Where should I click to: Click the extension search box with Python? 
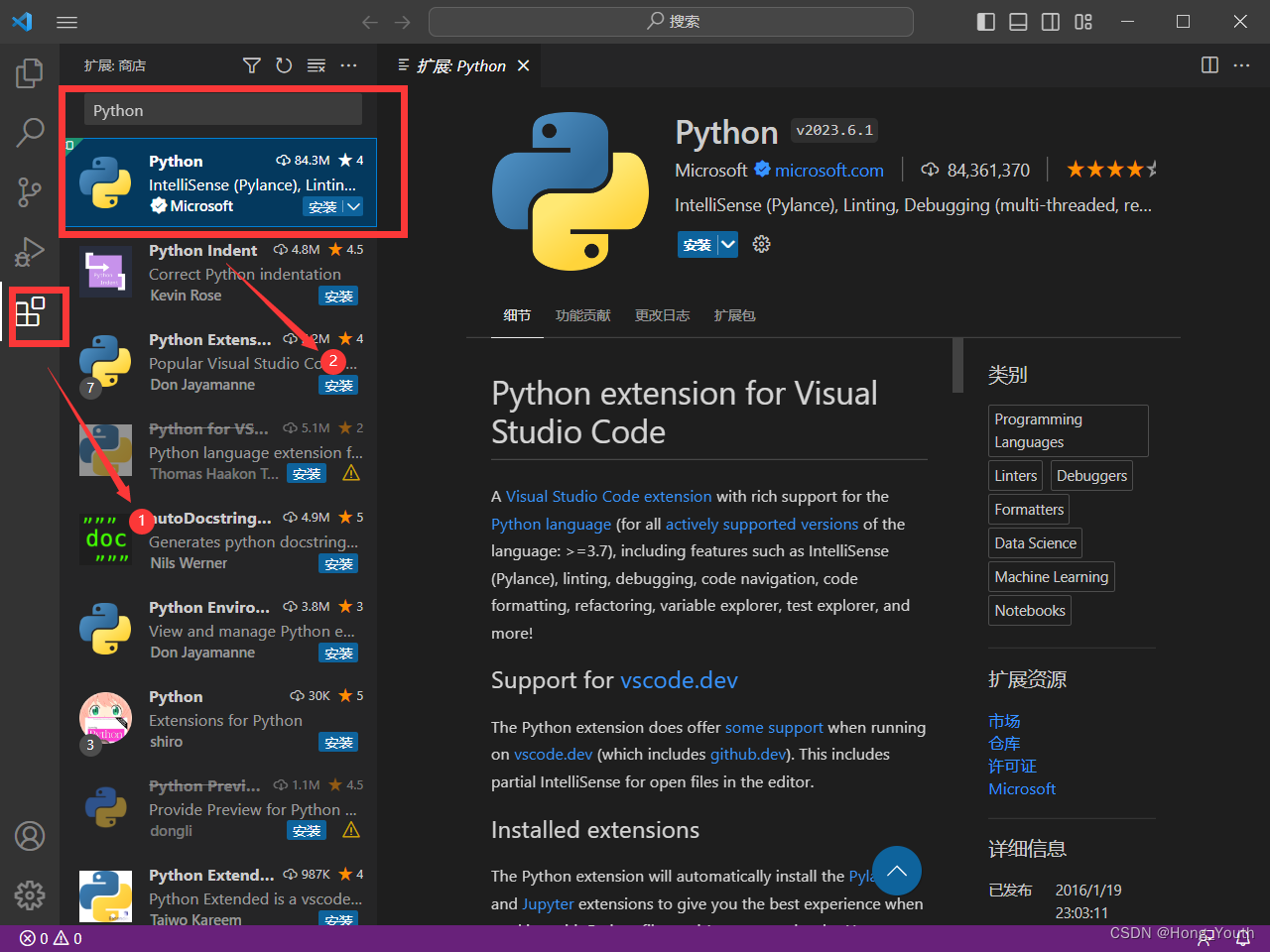tap(222, 110)
